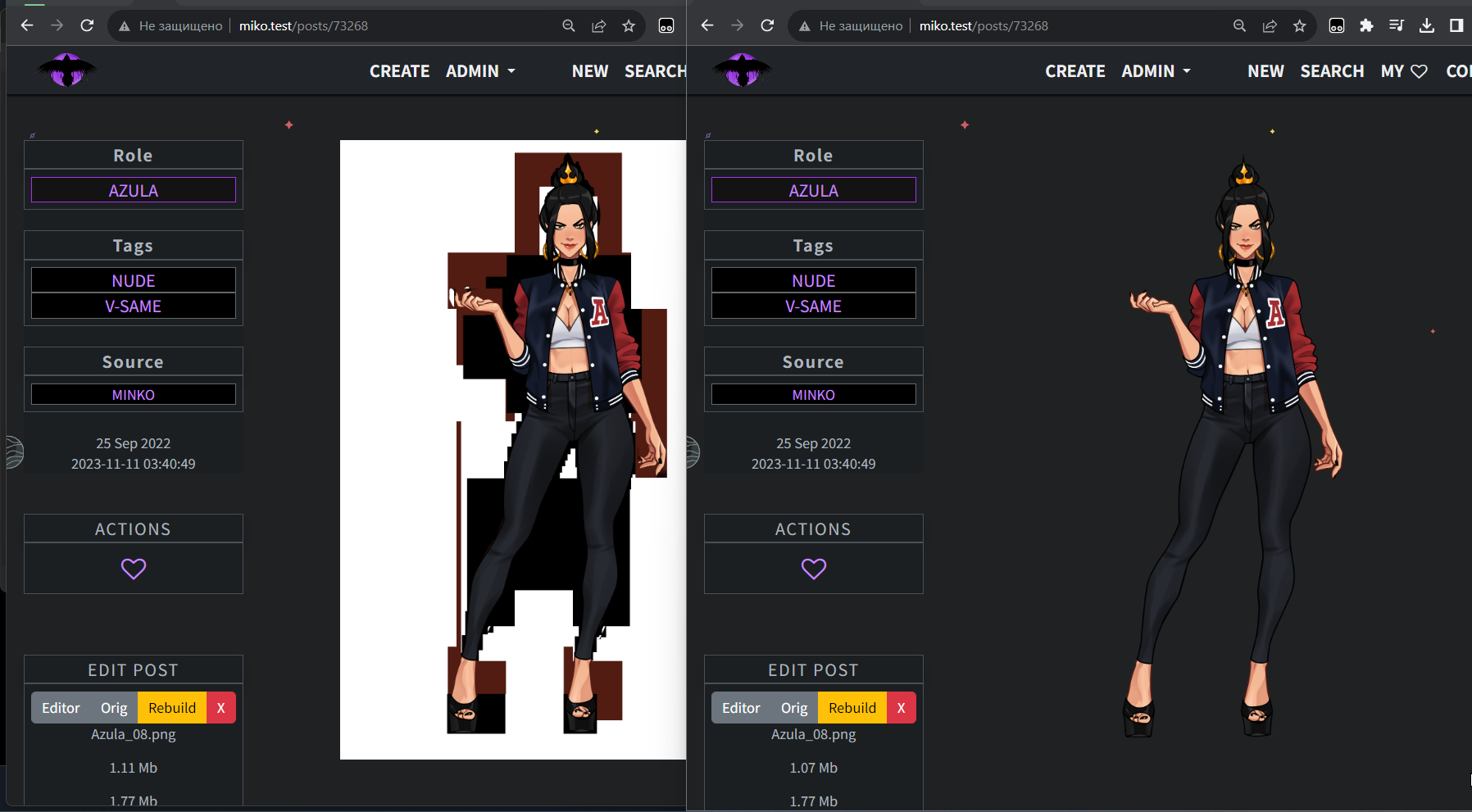The width and height of the screenshot is (1472, 812).
Task: Open NEW in the left window navbar
Action: (x=590, y=71)
